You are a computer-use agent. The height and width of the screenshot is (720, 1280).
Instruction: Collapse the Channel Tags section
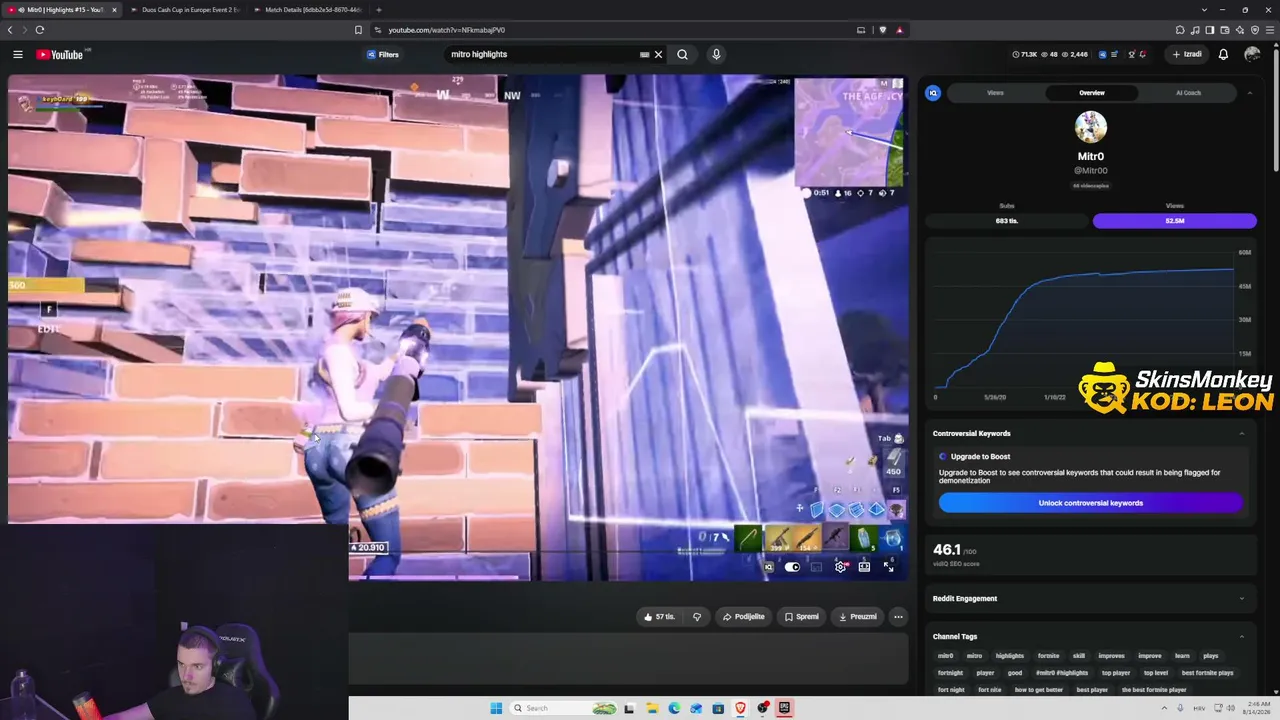[x=1242, y=636]
